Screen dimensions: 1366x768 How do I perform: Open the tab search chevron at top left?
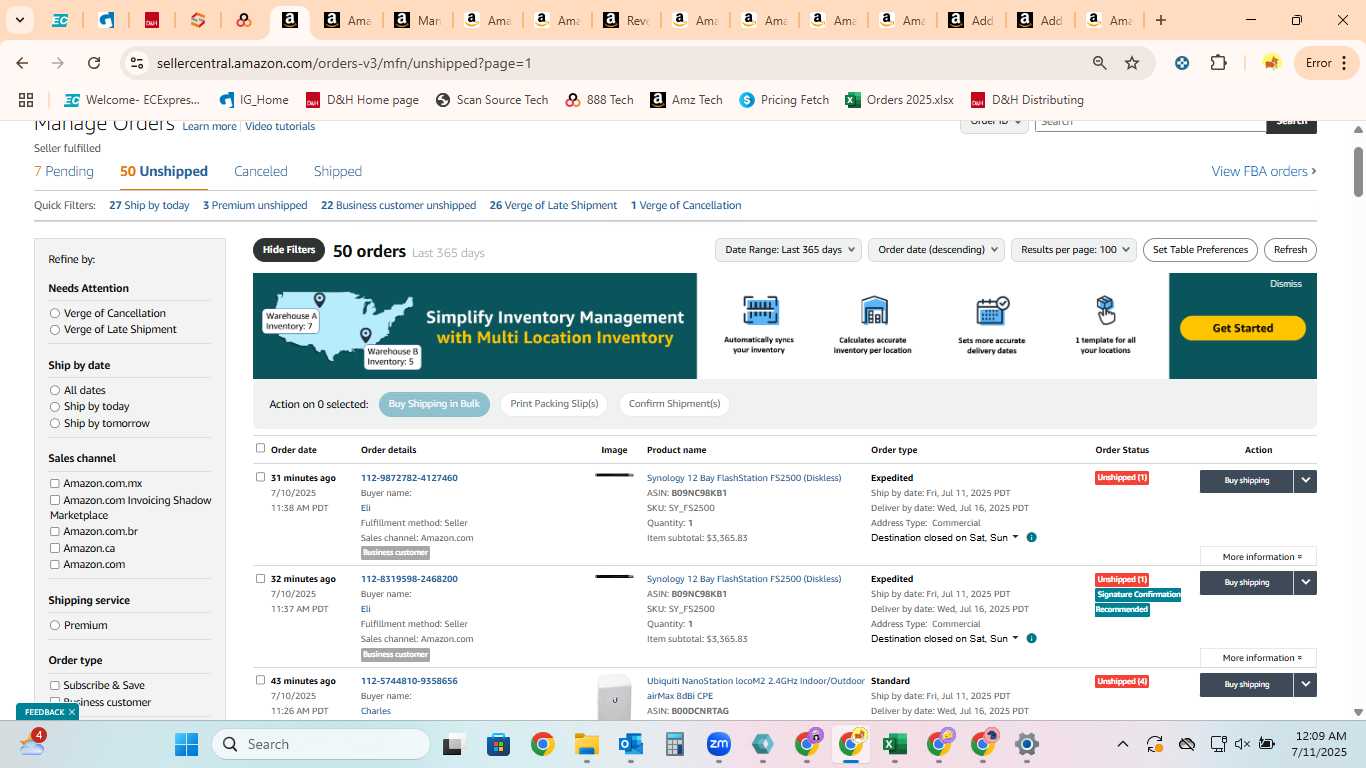coord(19,20)
